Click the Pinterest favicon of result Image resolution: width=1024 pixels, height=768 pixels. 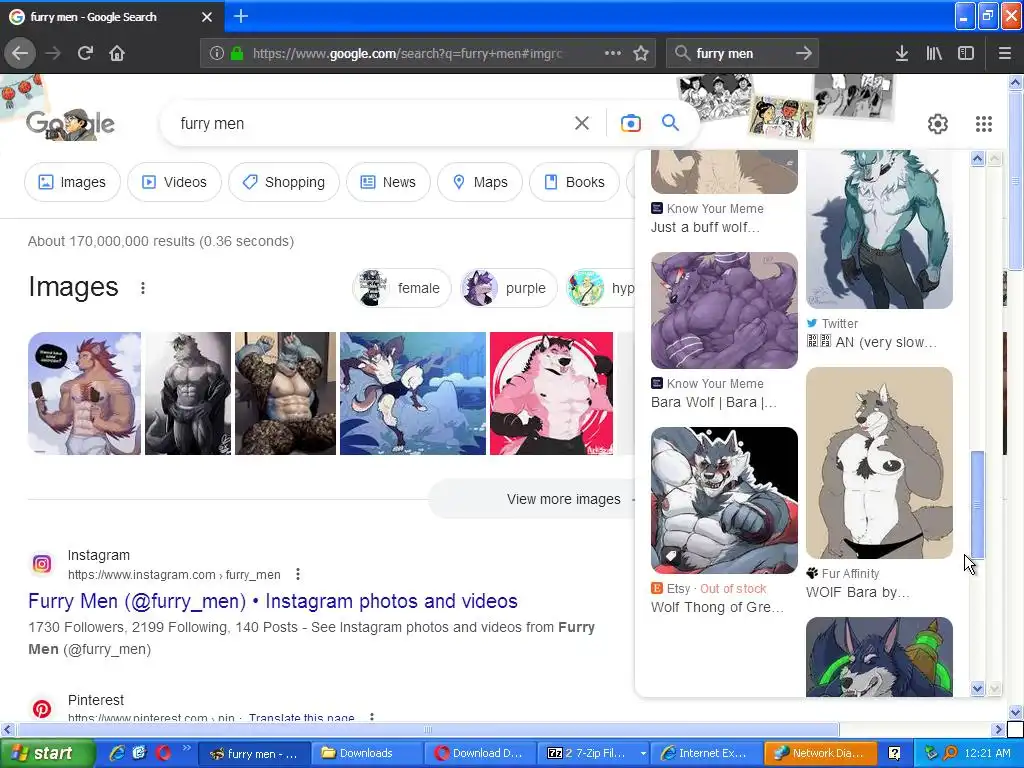click(42, 708)
